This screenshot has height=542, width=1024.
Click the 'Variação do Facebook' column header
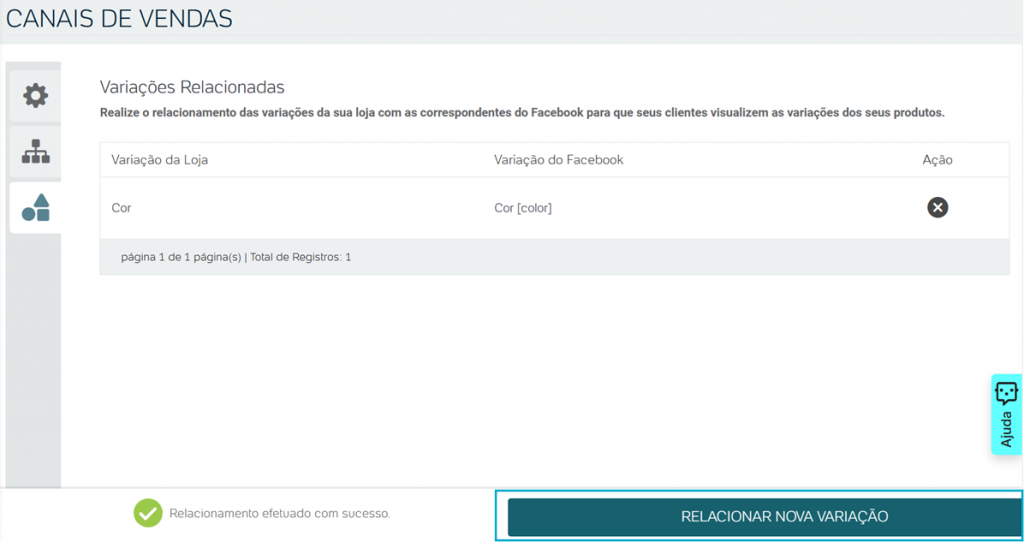pos(558,160)
